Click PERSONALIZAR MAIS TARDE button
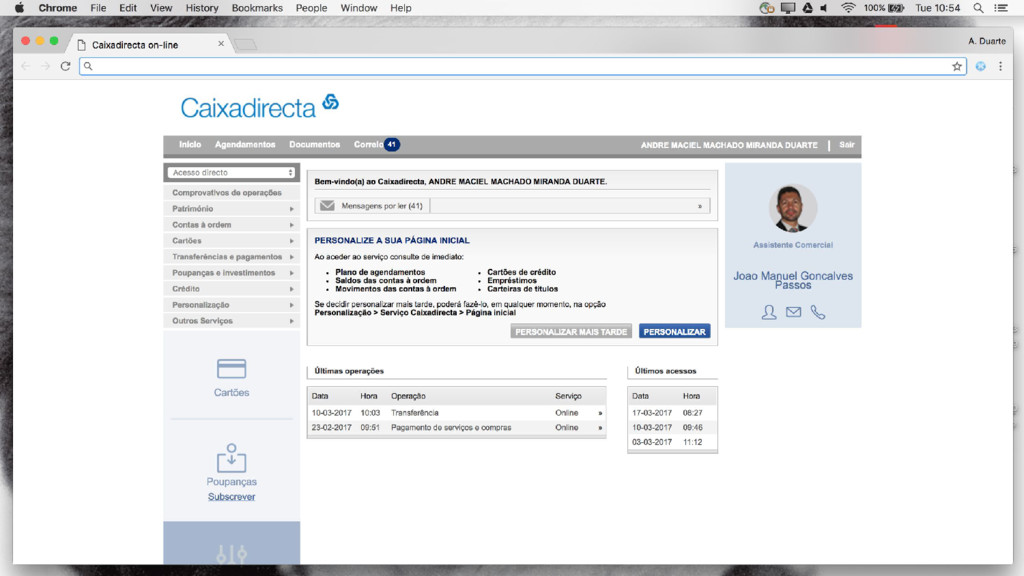 (x=571, y=332)
